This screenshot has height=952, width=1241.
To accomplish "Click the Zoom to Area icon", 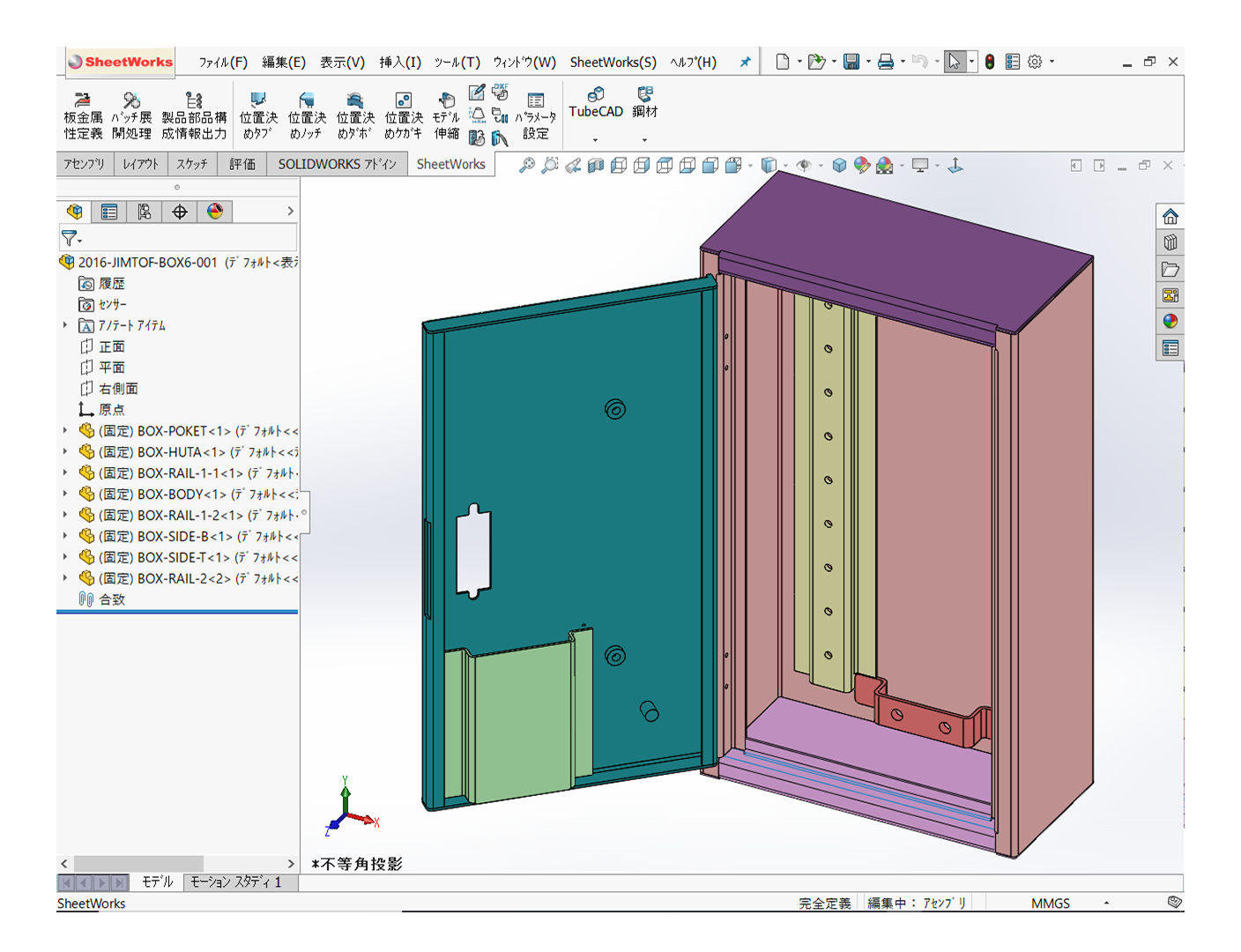I will coord(550,165).
